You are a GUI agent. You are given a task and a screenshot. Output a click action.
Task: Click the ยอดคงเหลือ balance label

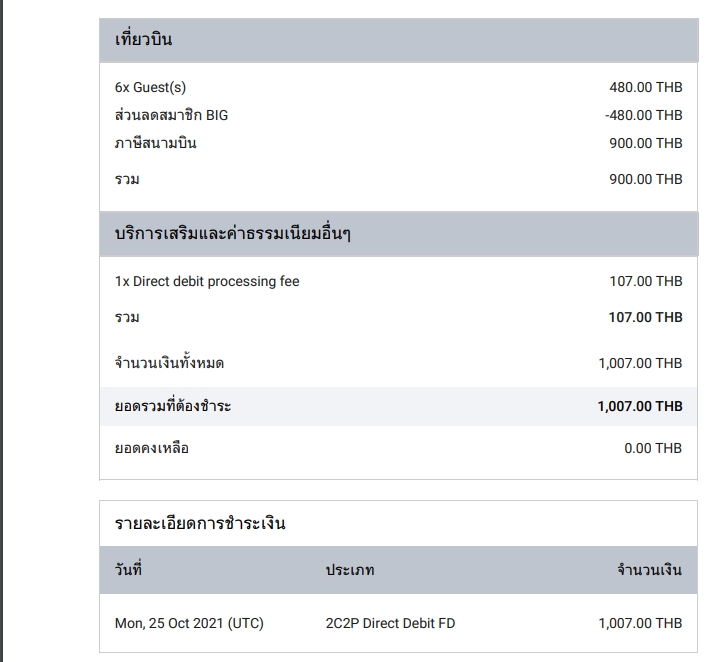click(151, 448)
